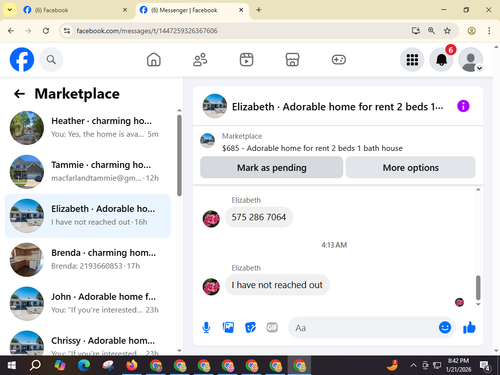Choose a GIF icon
This screenshot has width=500, height=375.
272,328
